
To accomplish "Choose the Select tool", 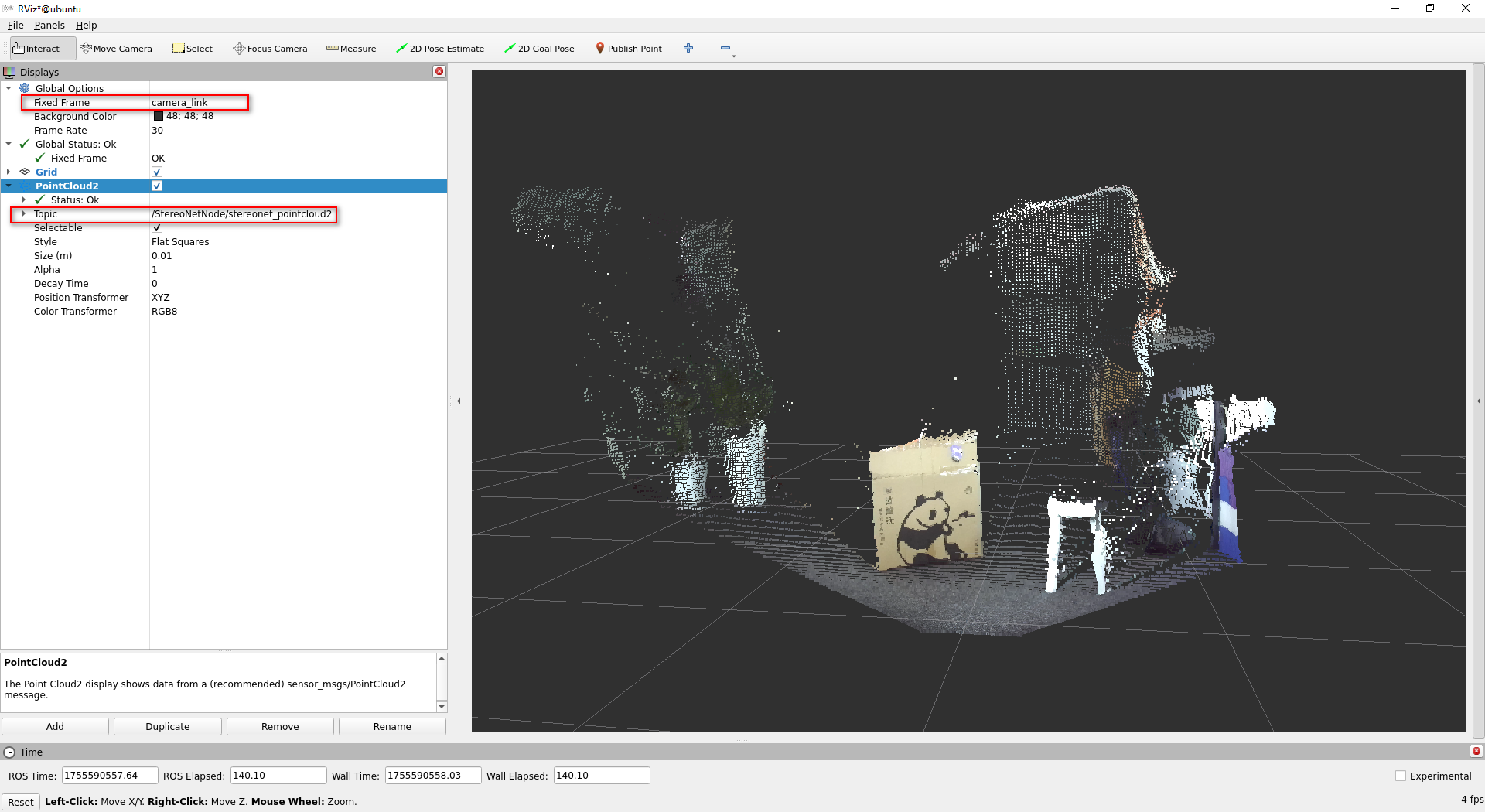I will [x=193, y=49].
